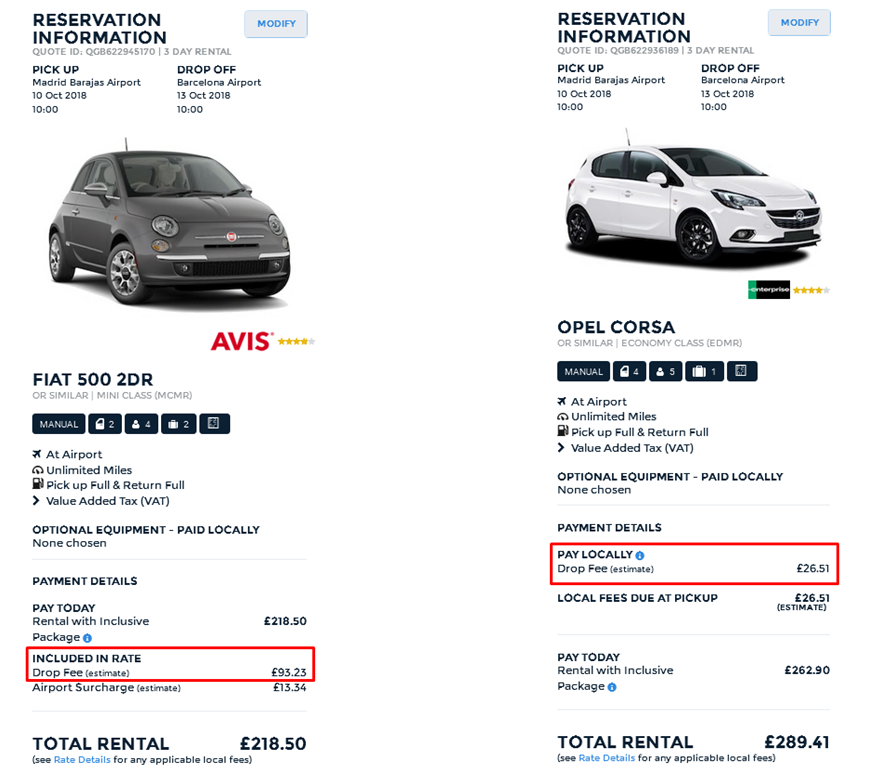Open Rate Details link under £218.50 total
The image size is (873, 779).
(x=82, y=760)
